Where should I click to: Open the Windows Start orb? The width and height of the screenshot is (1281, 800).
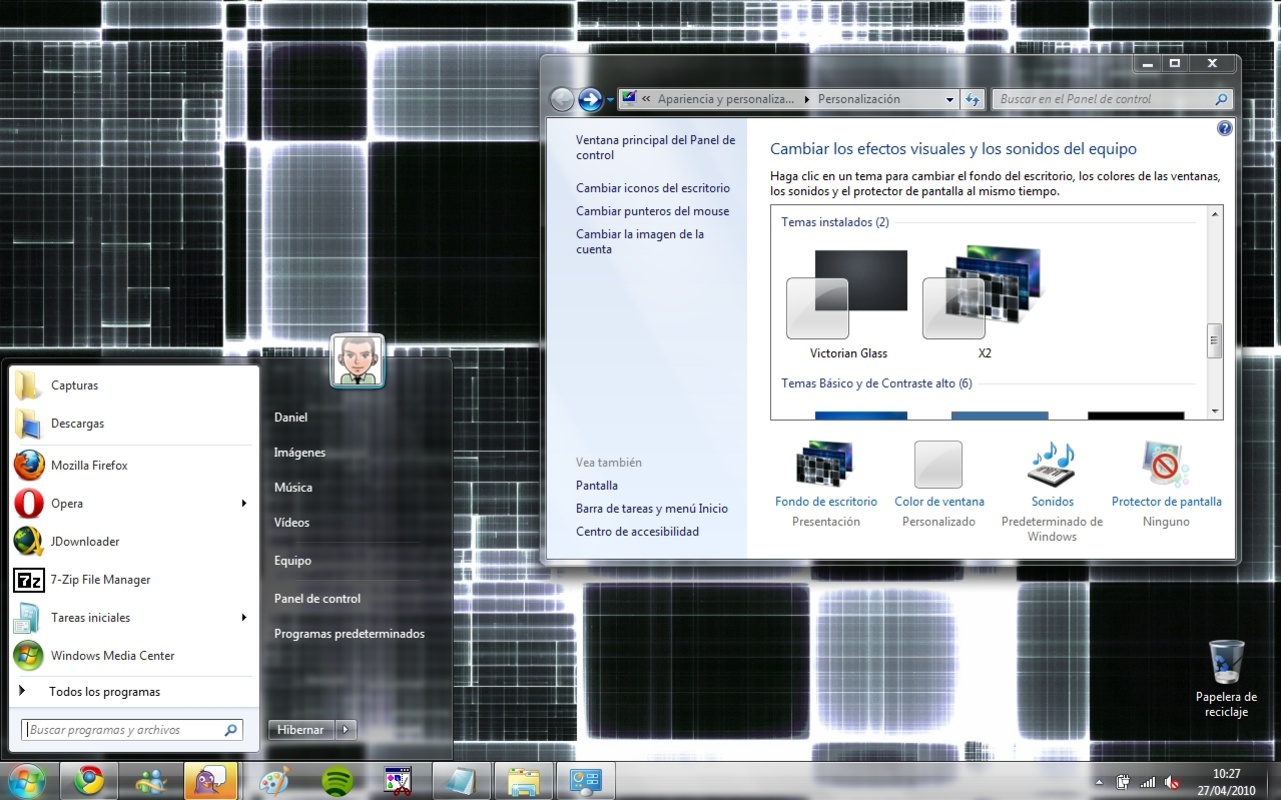[x=25, y=780]
